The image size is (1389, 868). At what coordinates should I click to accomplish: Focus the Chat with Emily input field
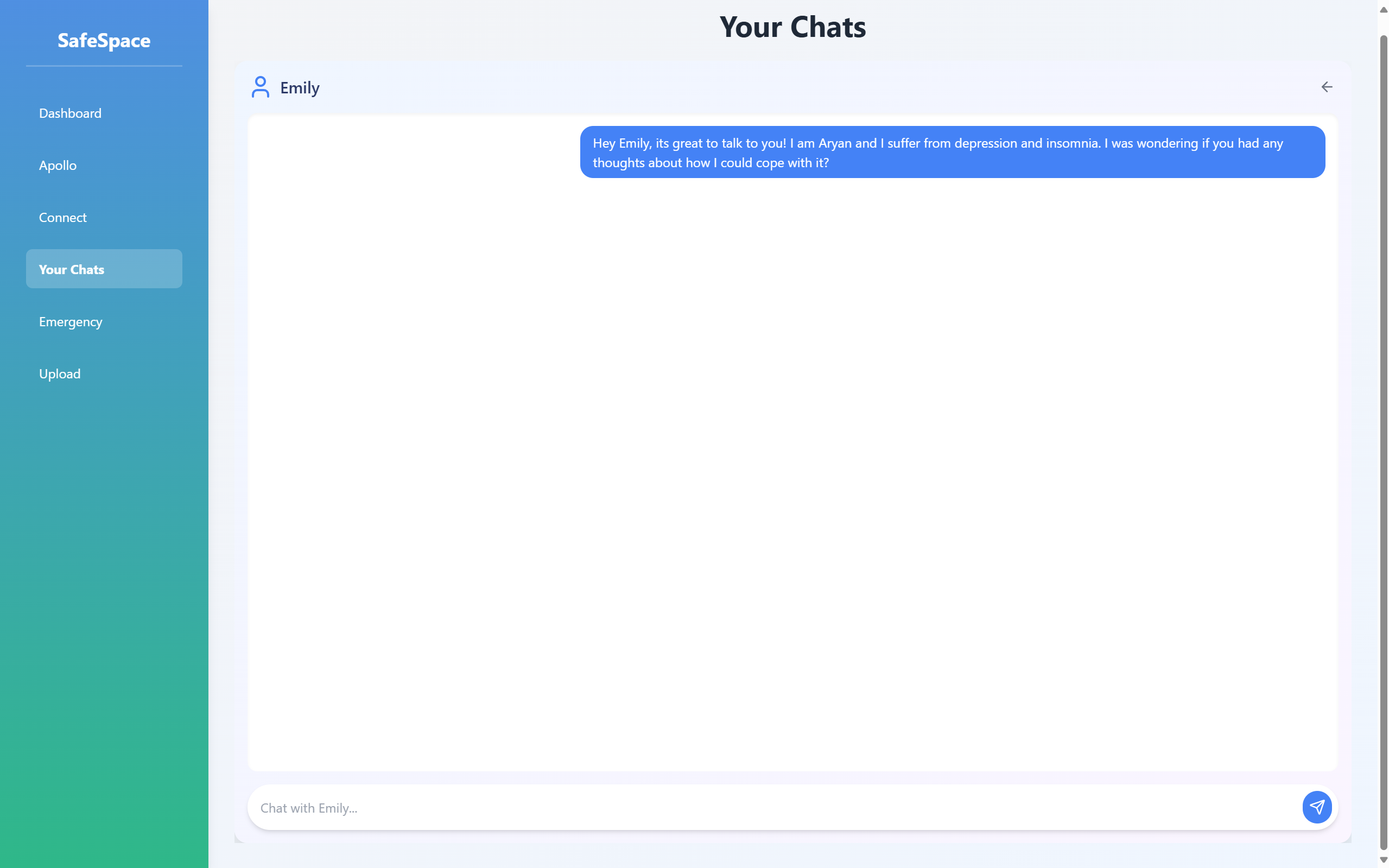click(769, 808)
